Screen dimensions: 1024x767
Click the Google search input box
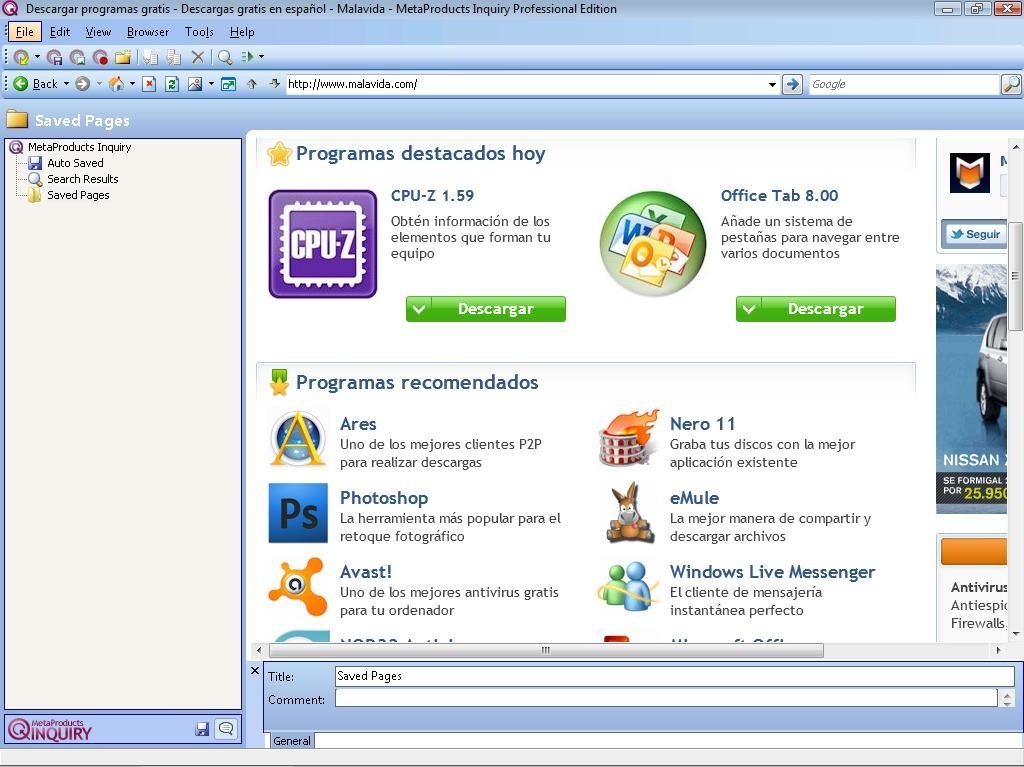tap(904, 84)
